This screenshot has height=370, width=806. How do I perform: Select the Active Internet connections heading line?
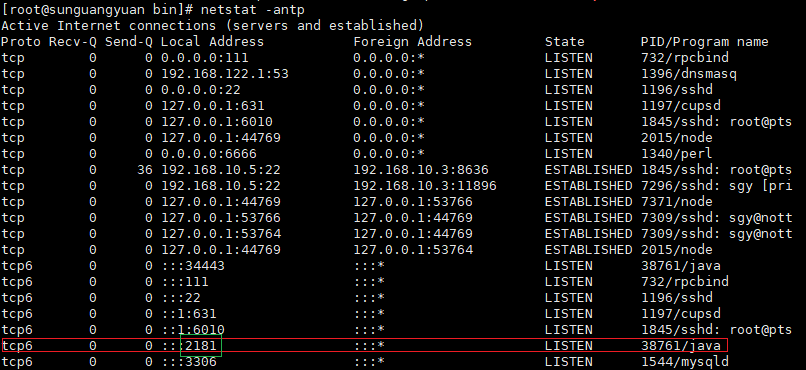pyautogui.click(x=212, y=25)
